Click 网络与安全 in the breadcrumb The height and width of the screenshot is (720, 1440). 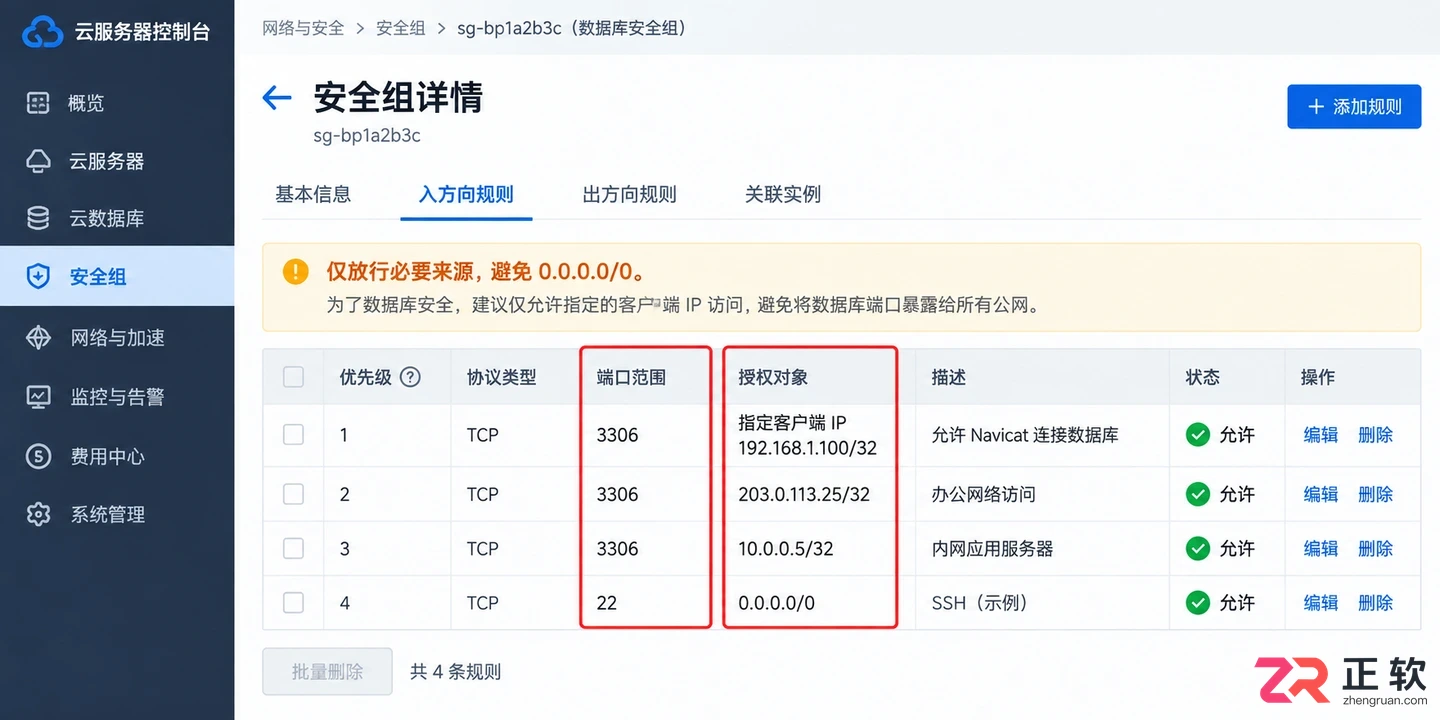click(x=303, y=28)
